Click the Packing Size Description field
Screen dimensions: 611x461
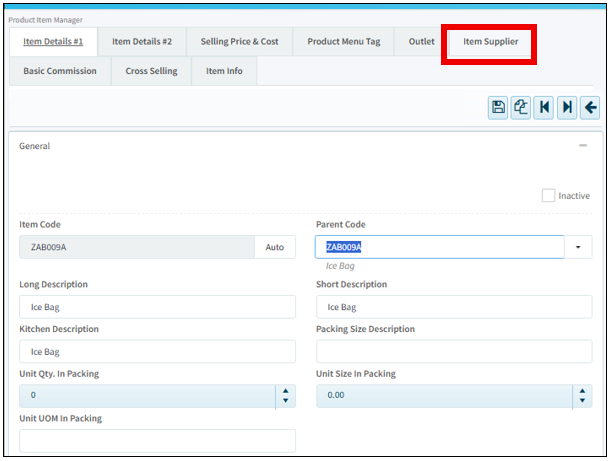(453, 351)
